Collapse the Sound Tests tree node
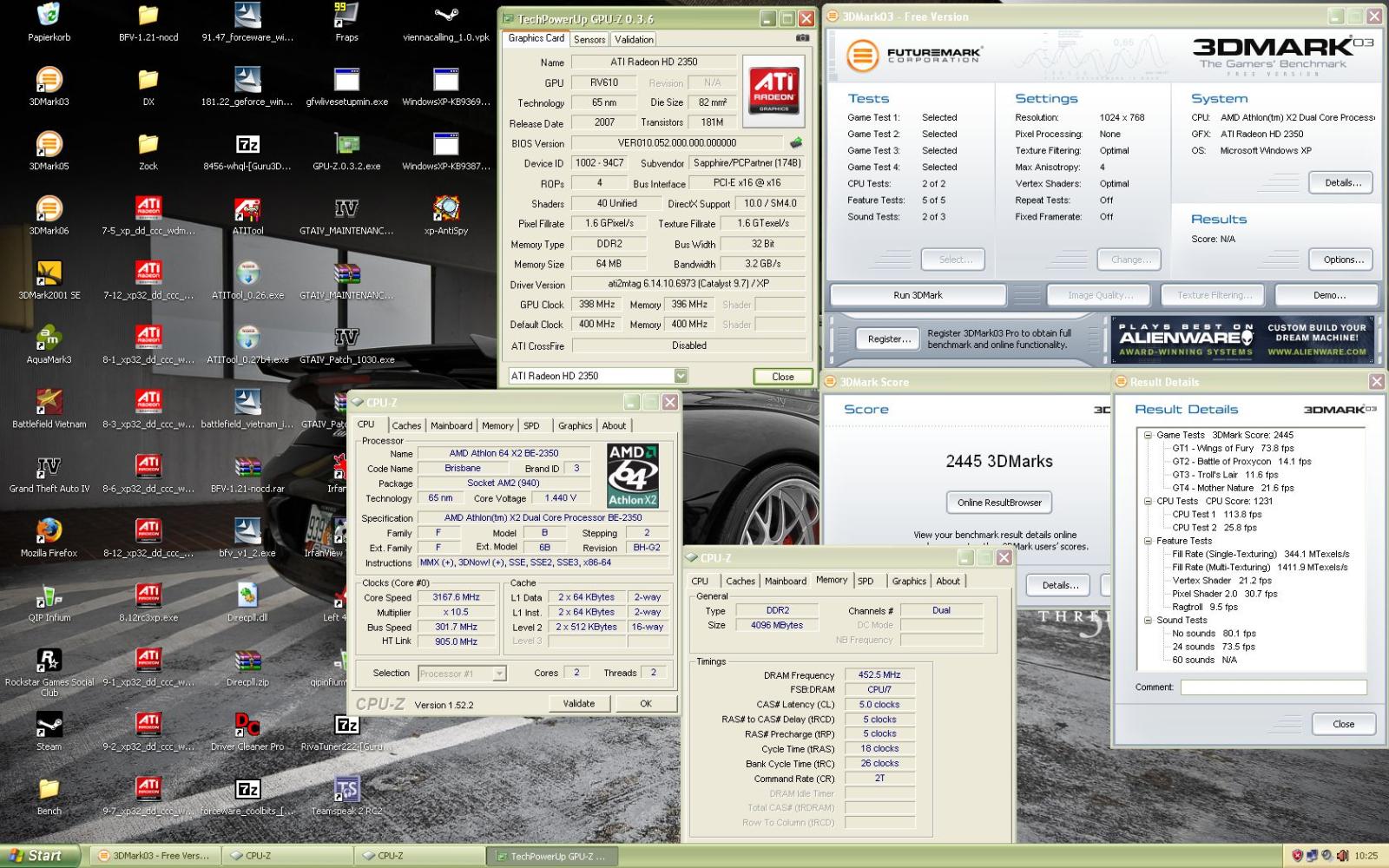Image resolution: width=1389 pixels, height=868 pixels. [1148, 621]
